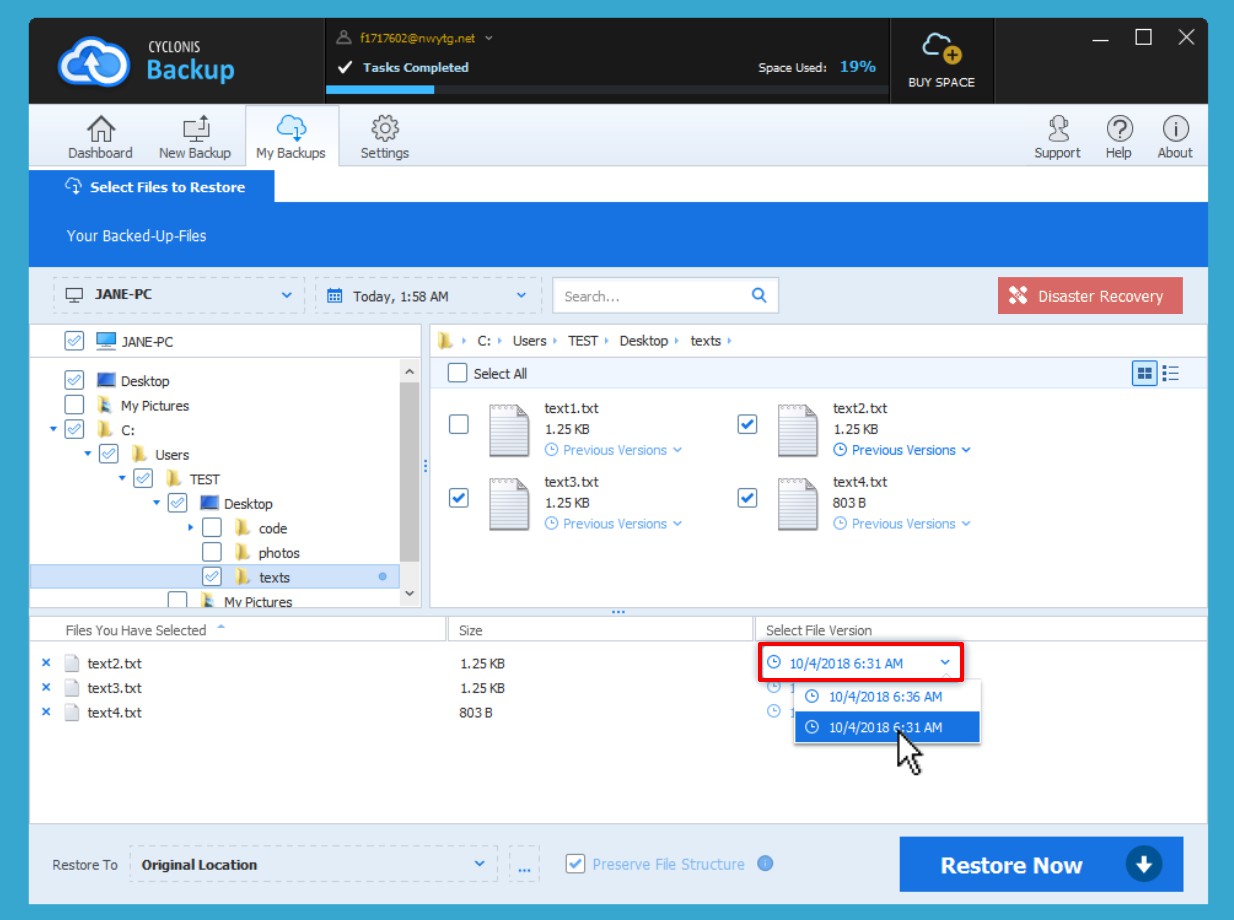This screenshot has height=920, width=1234.
Task: Click the folder tree vertical scrollbar
Action: pyautogui.click(x=409, y=470)
